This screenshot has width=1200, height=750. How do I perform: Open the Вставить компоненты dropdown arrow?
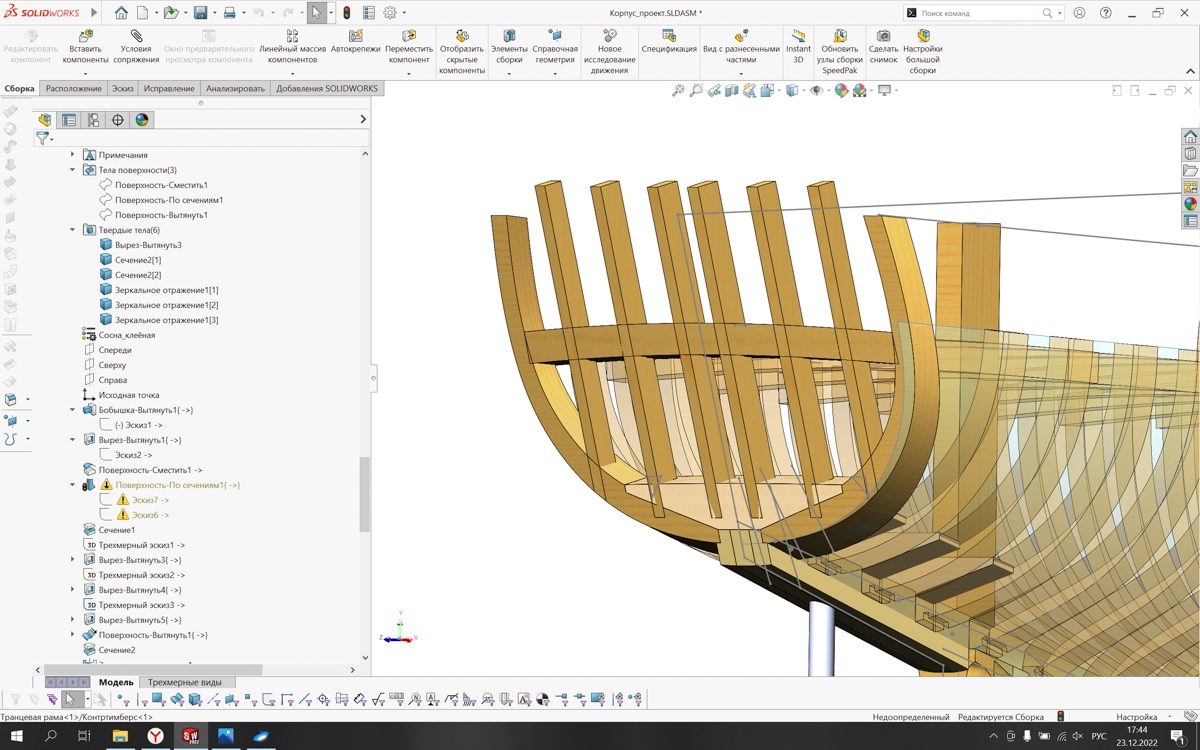(x=85, y=73)
